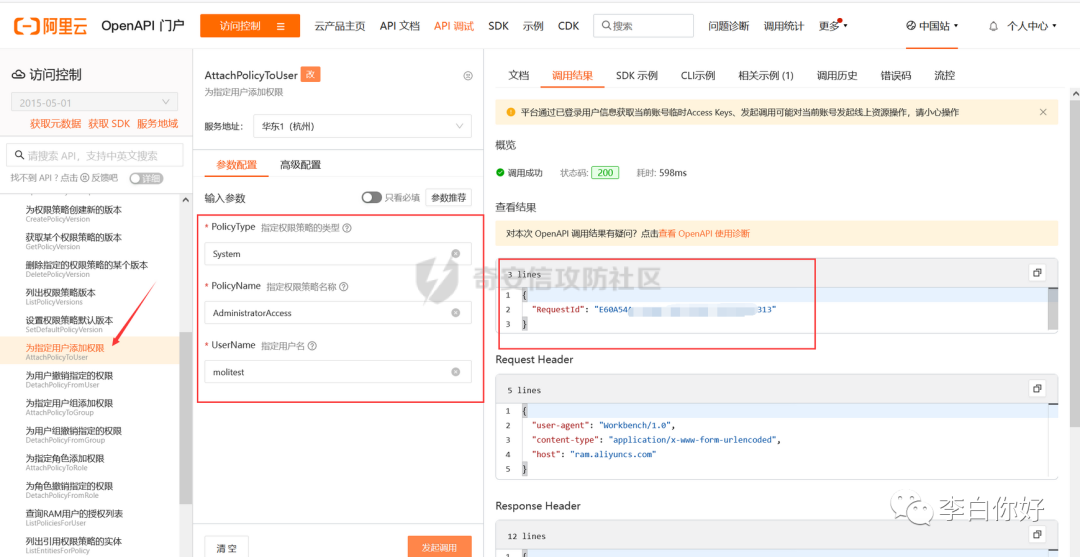Select the DetachPolicyFromUser API in the list

(x=92, y=379)
